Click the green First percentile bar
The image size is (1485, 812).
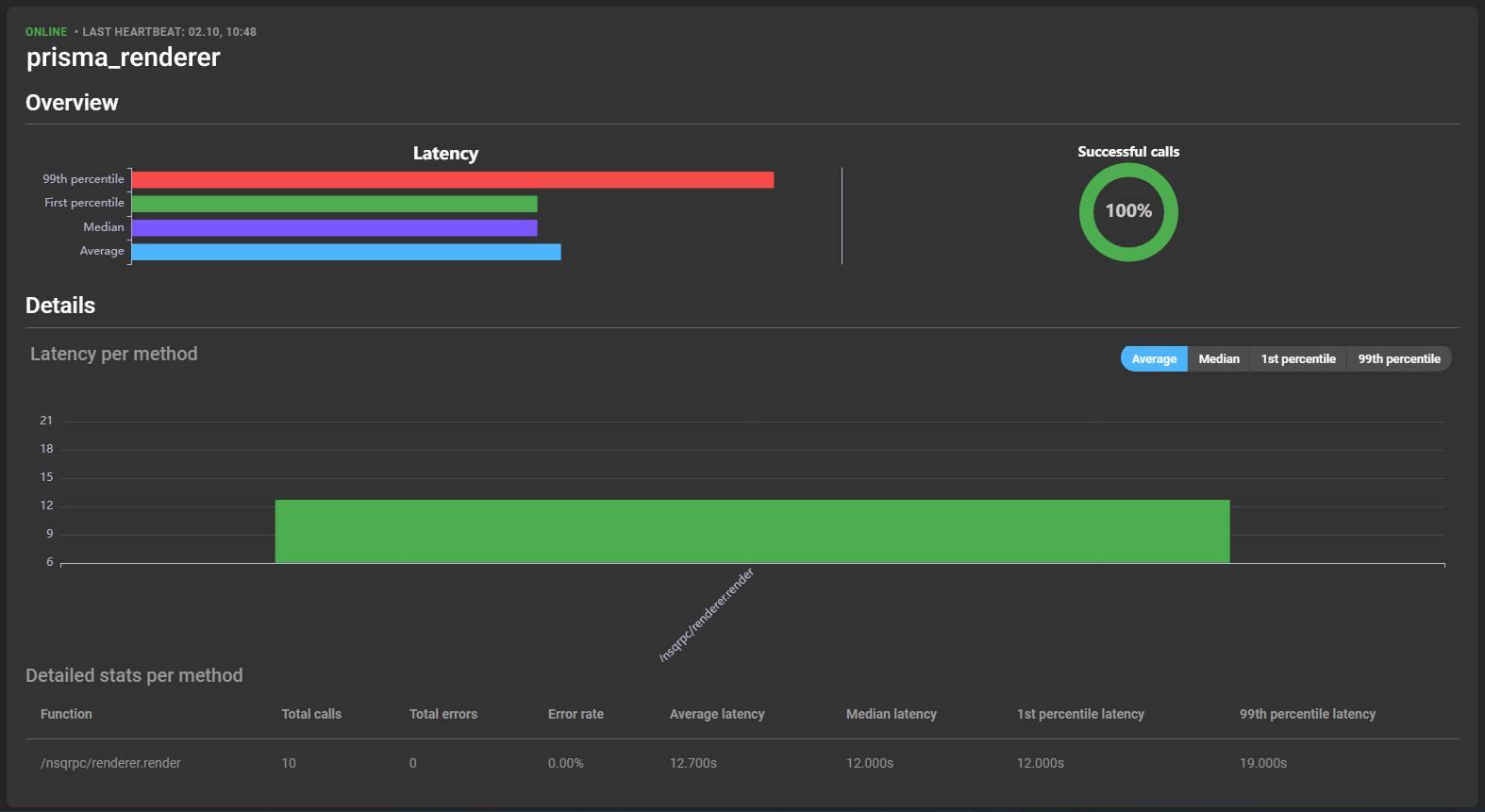(x=334, y=204)
